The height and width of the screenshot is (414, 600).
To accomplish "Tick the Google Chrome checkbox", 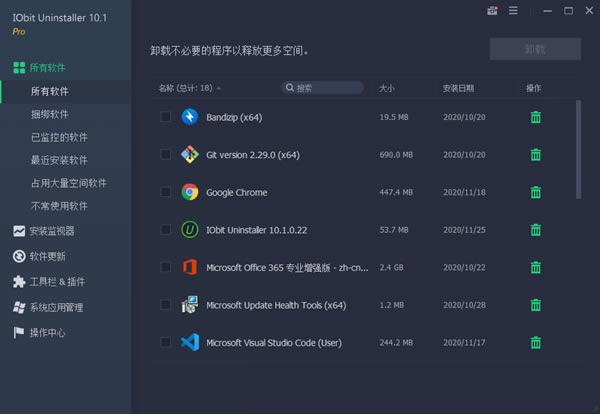I will pos(165,192).
